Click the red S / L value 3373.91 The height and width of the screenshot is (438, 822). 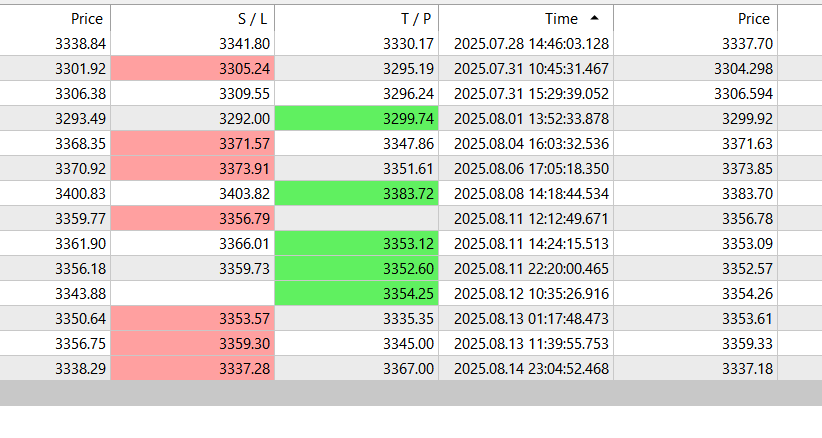click(193, 168)
